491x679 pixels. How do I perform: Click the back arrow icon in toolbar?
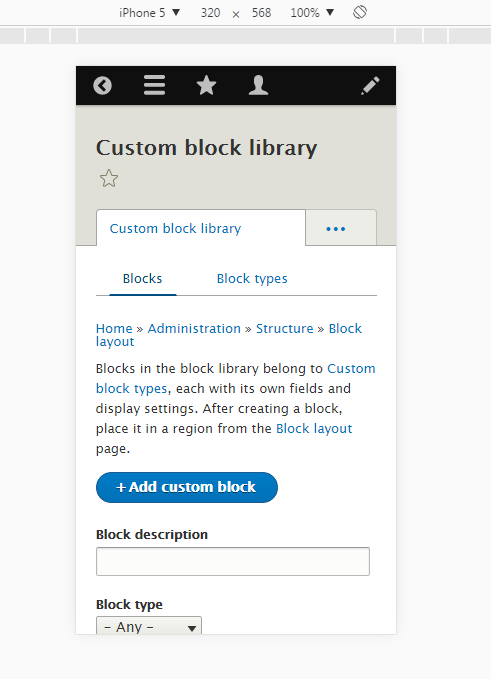[x=103, y=85]
